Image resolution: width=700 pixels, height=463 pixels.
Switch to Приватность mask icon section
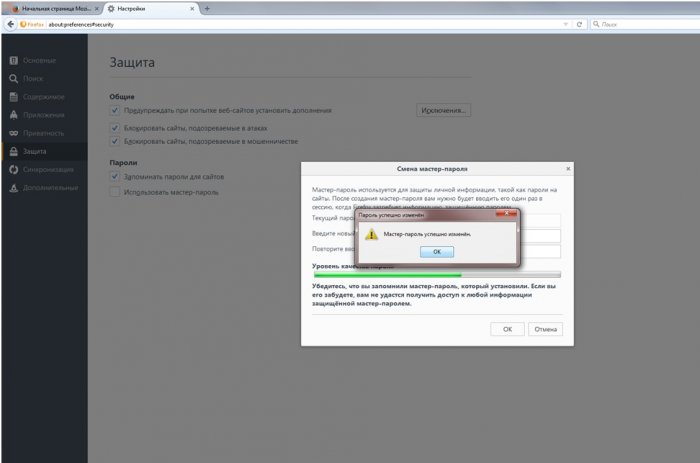[x=42, y=133]
